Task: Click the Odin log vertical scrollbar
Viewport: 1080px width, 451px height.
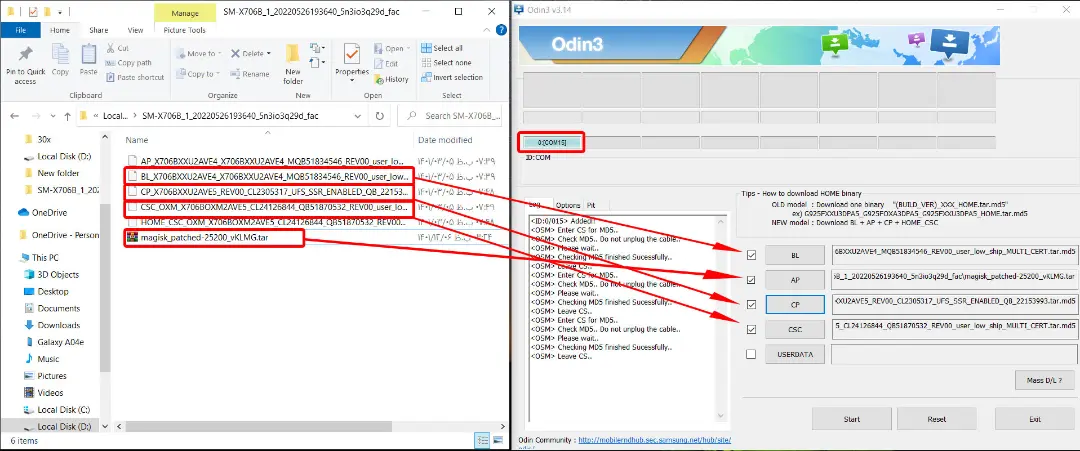Action: point(721,317)
